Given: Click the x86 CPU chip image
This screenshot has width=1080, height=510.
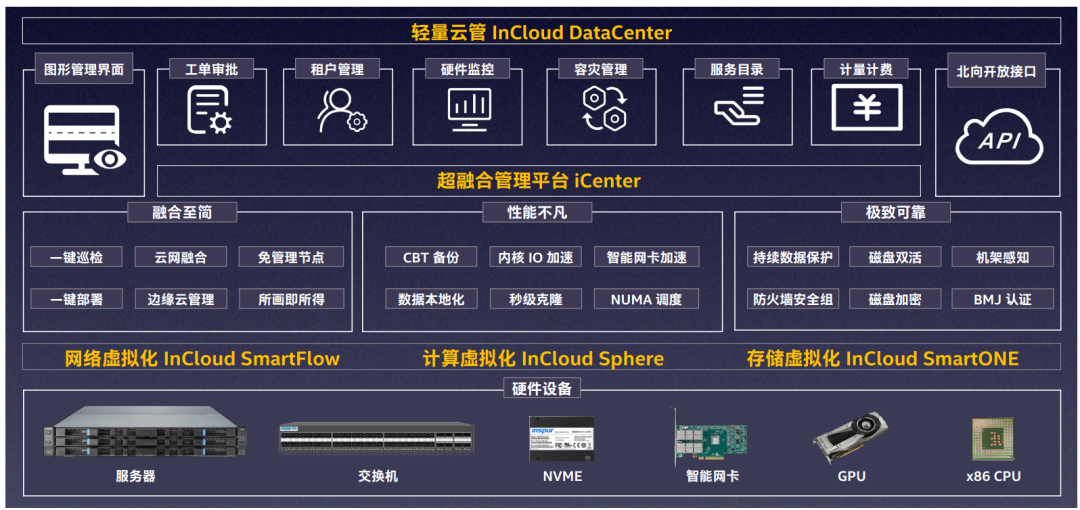Looking at the screenshot, I should coord(993,439).
